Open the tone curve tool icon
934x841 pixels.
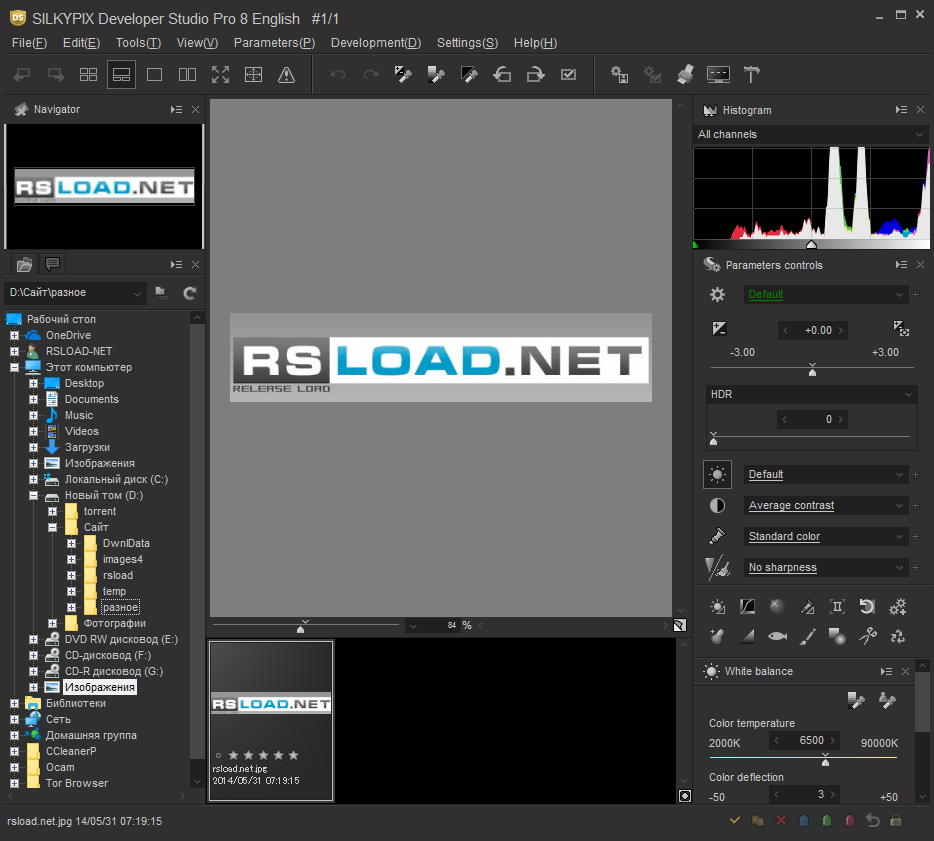tap(747, 606)
